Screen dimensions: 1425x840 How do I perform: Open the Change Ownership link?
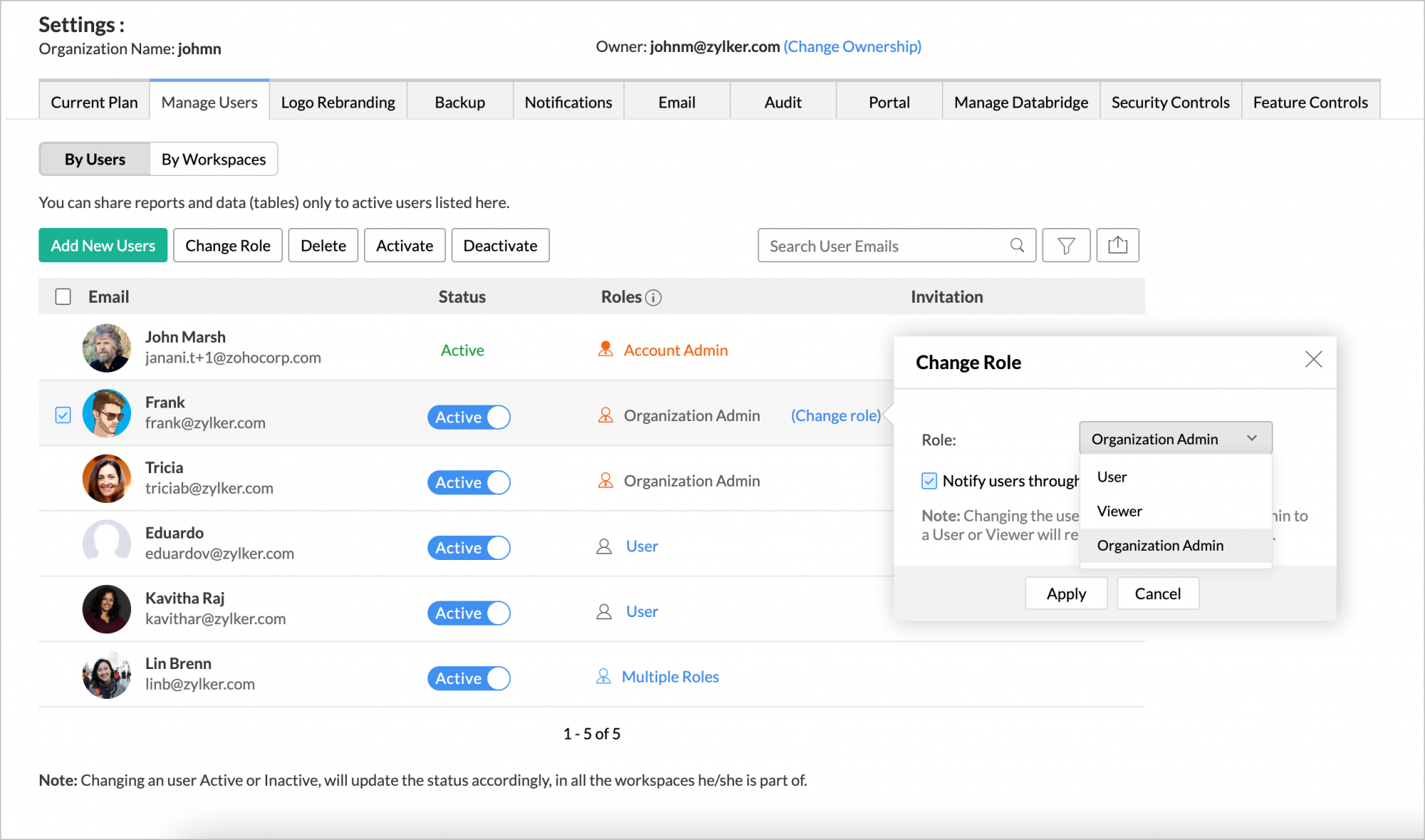coord(852,46)
